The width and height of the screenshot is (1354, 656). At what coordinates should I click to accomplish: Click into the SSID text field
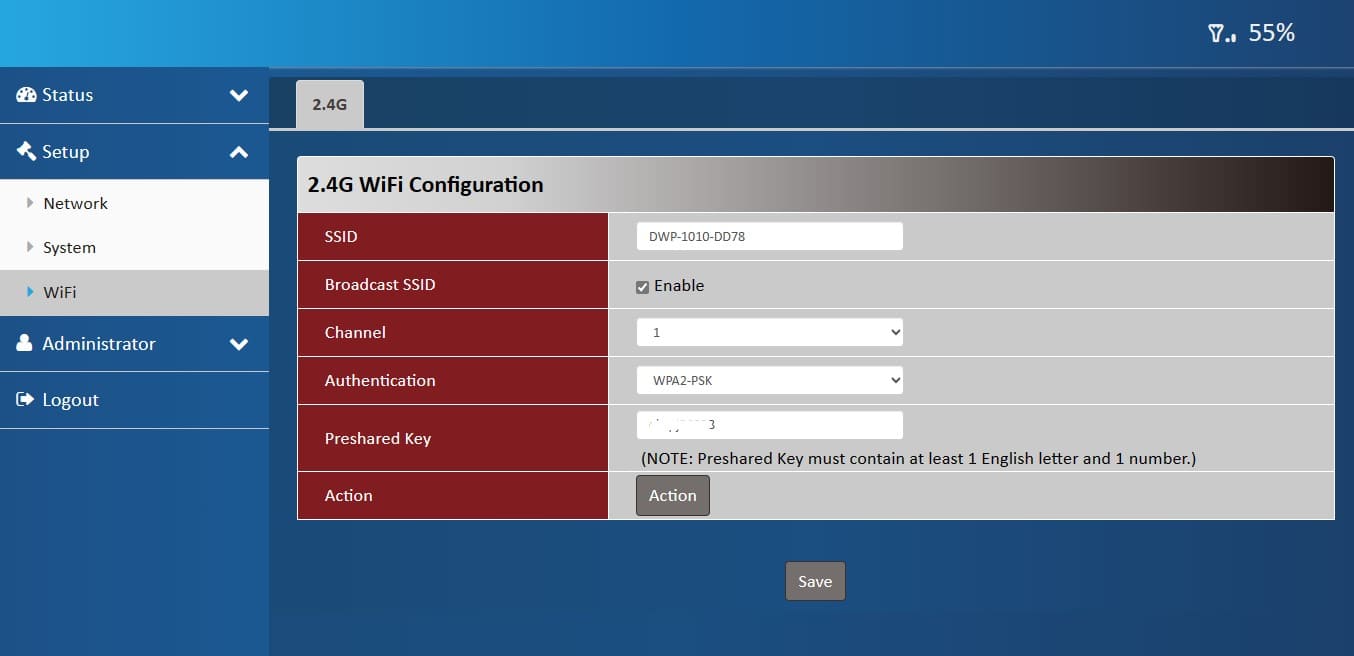[769, 237]
